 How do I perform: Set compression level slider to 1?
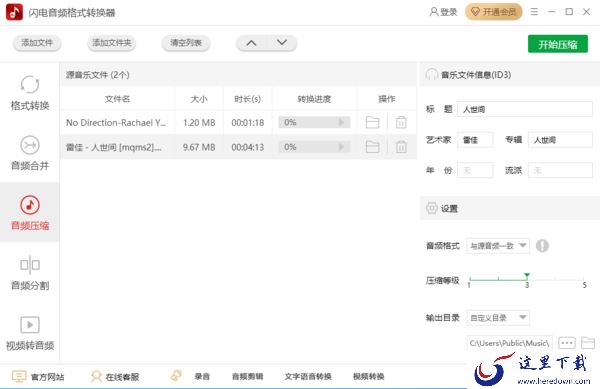point(470,279)
